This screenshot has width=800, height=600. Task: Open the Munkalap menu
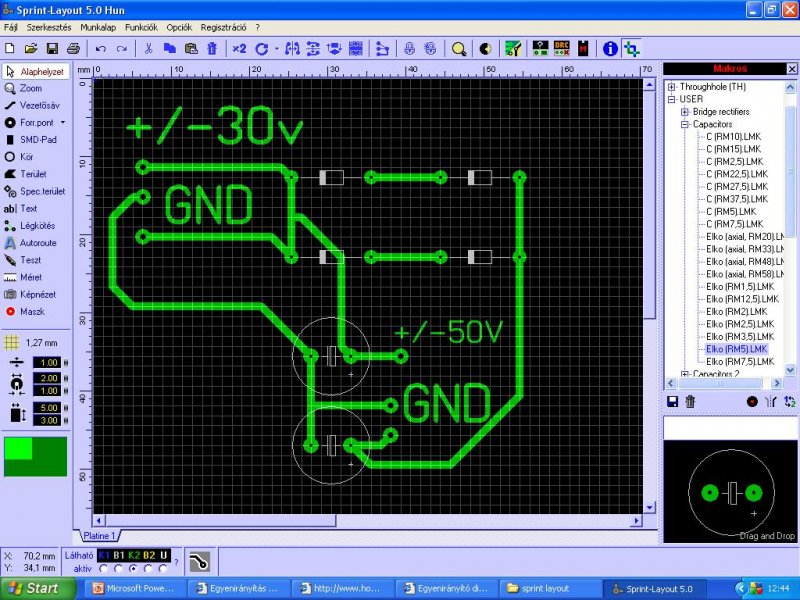(x=98, y=28)
